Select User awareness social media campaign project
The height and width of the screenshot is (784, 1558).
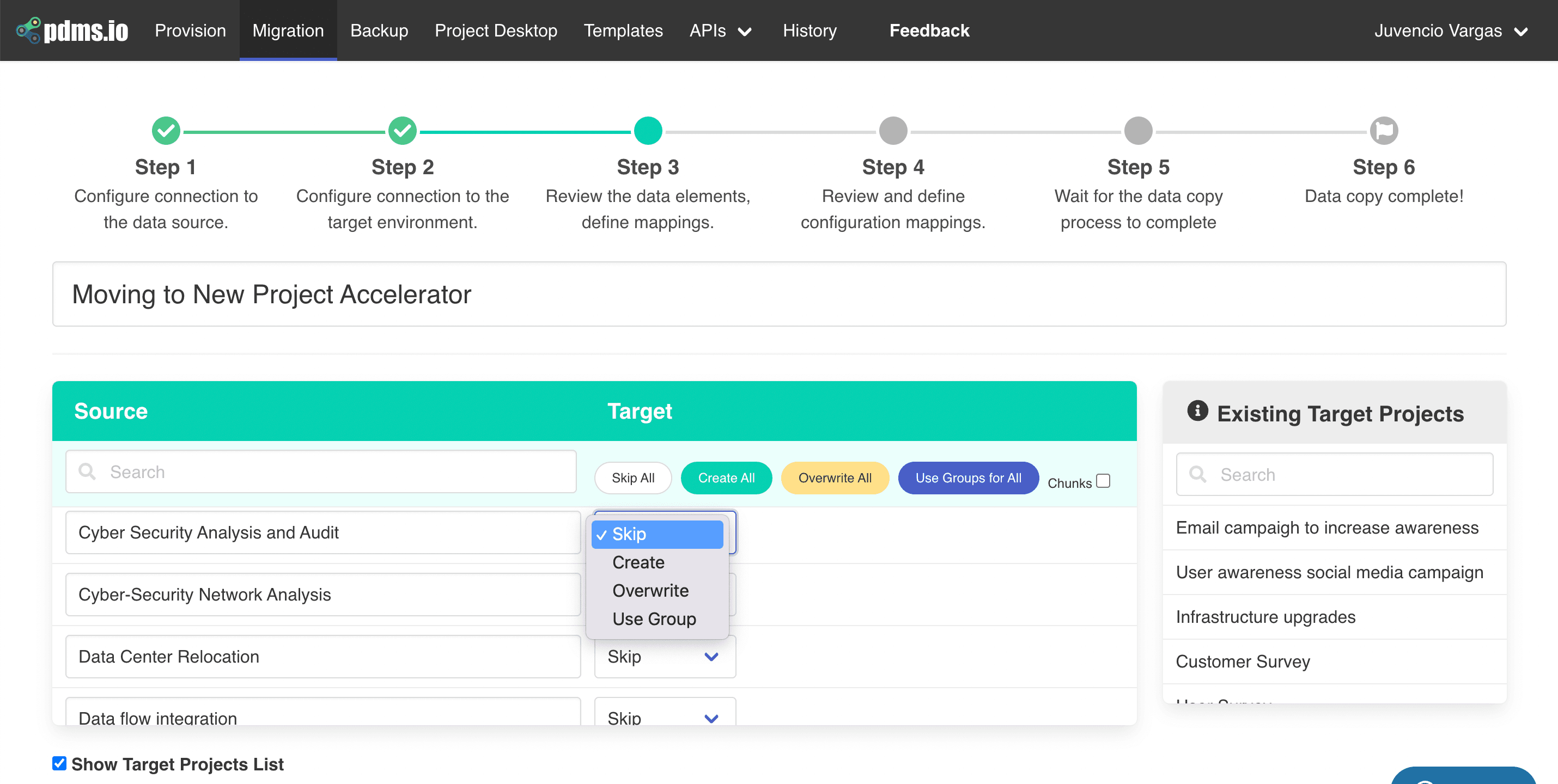(1334, 572)
